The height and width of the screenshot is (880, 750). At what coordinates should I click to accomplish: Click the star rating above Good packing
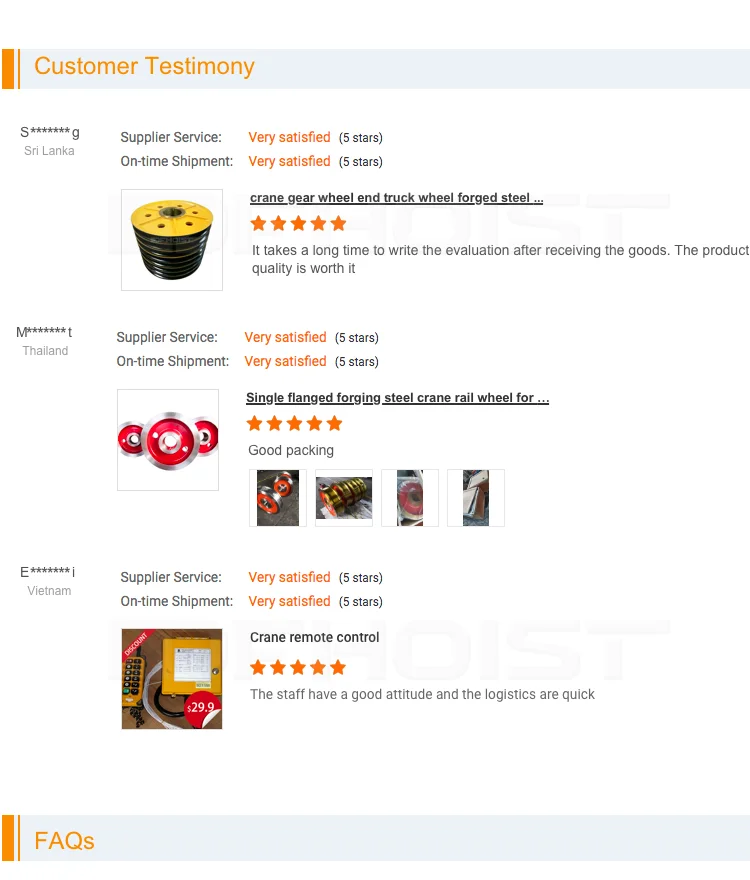point(294,423)
